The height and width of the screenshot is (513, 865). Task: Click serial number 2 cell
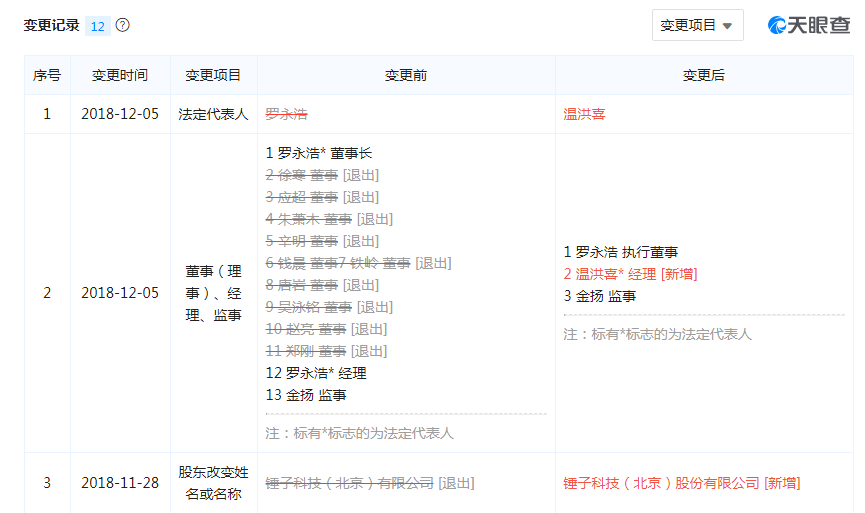click(x=47, y=293)
